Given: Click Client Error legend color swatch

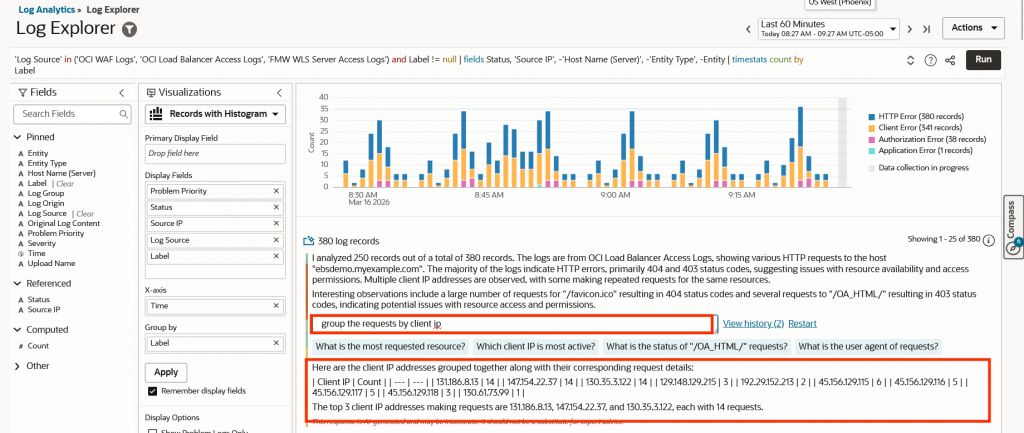Looking at the screenshot, I should (872, 128).
